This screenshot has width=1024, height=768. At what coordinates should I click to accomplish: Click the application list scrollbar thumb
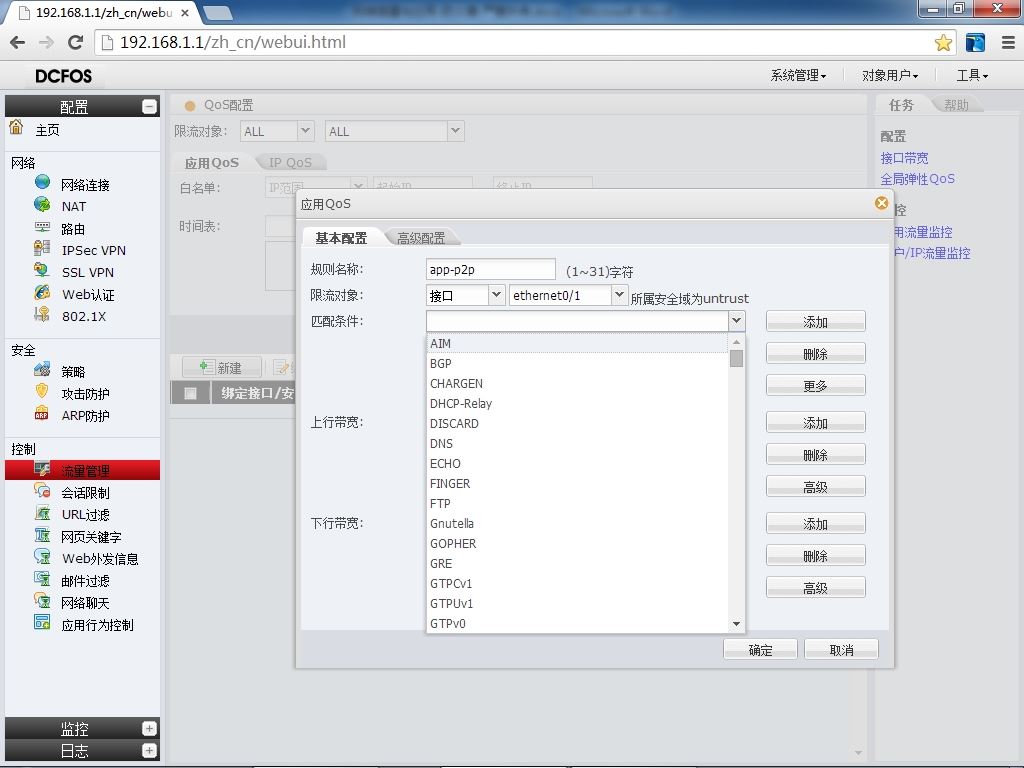[x=736, y=359]
